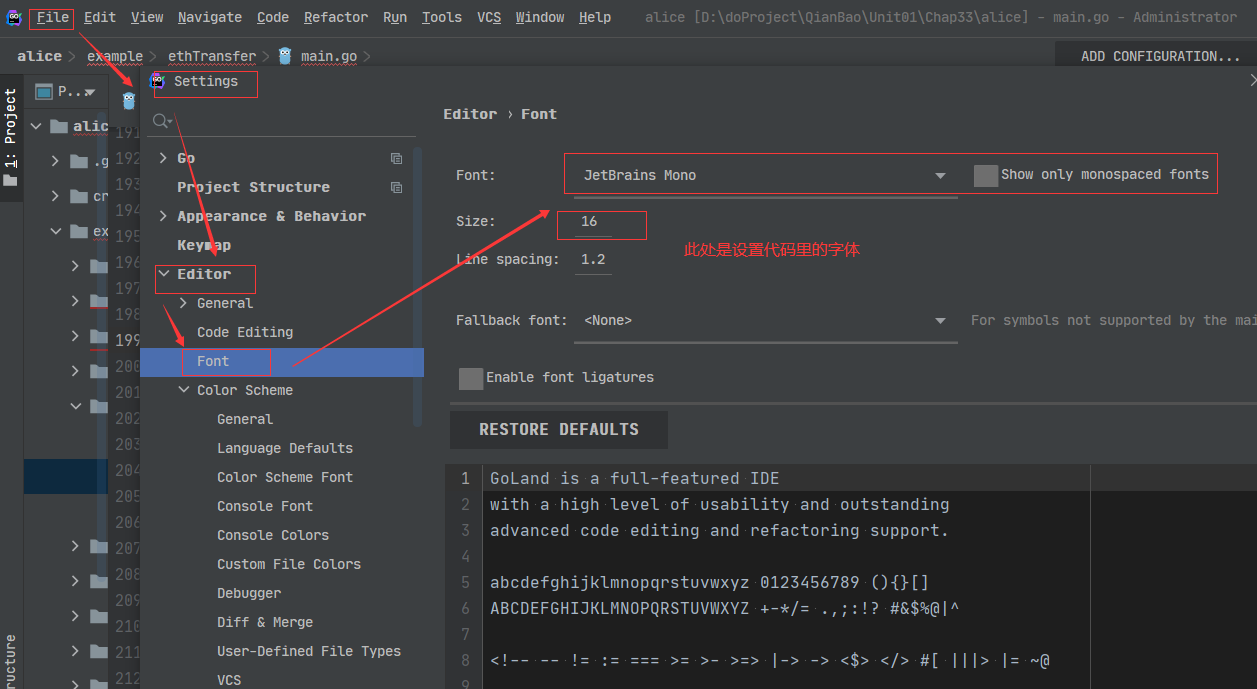Click the Settings dialog GoLand icon

click(158, 81)
